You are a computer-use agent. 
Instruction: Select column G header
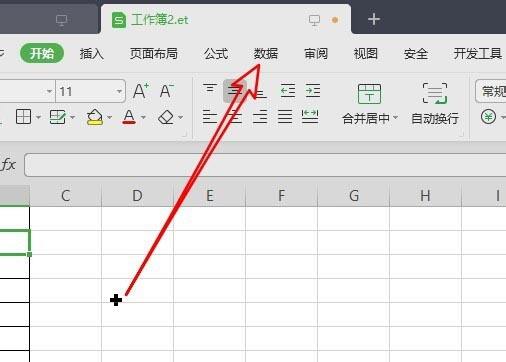tap(353, 195)
